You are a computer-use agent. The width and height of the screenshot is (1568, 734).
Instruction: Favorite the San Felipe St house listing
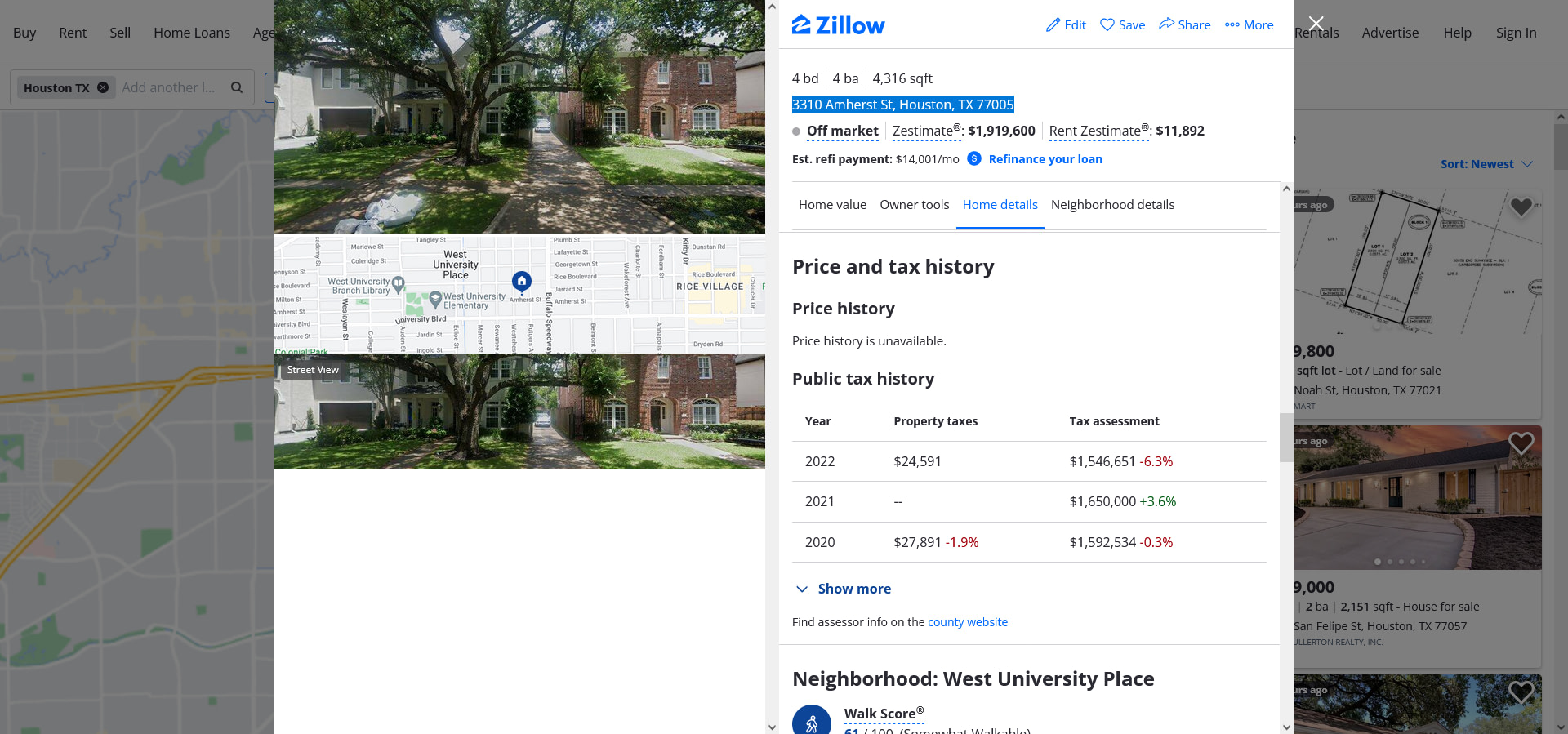click(1521, 443)
